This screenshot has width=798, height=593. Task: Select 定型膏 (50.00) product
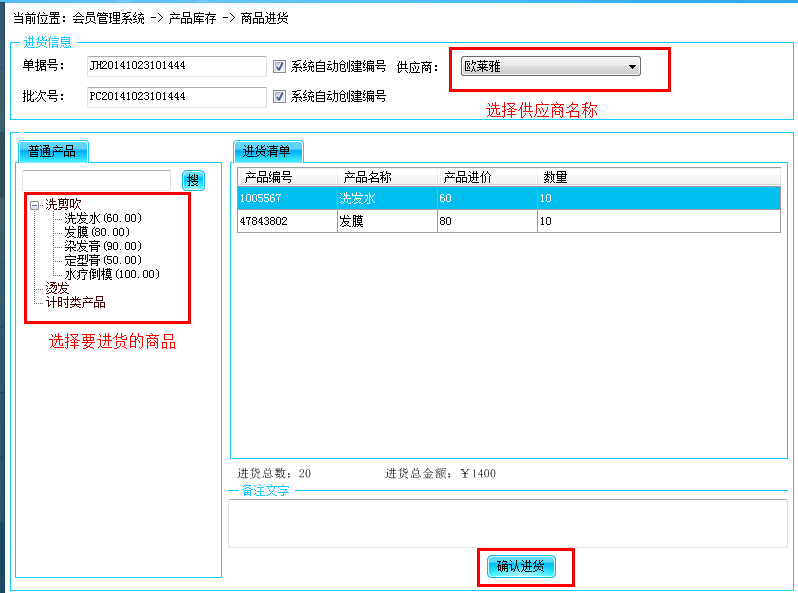click(102, 260)
